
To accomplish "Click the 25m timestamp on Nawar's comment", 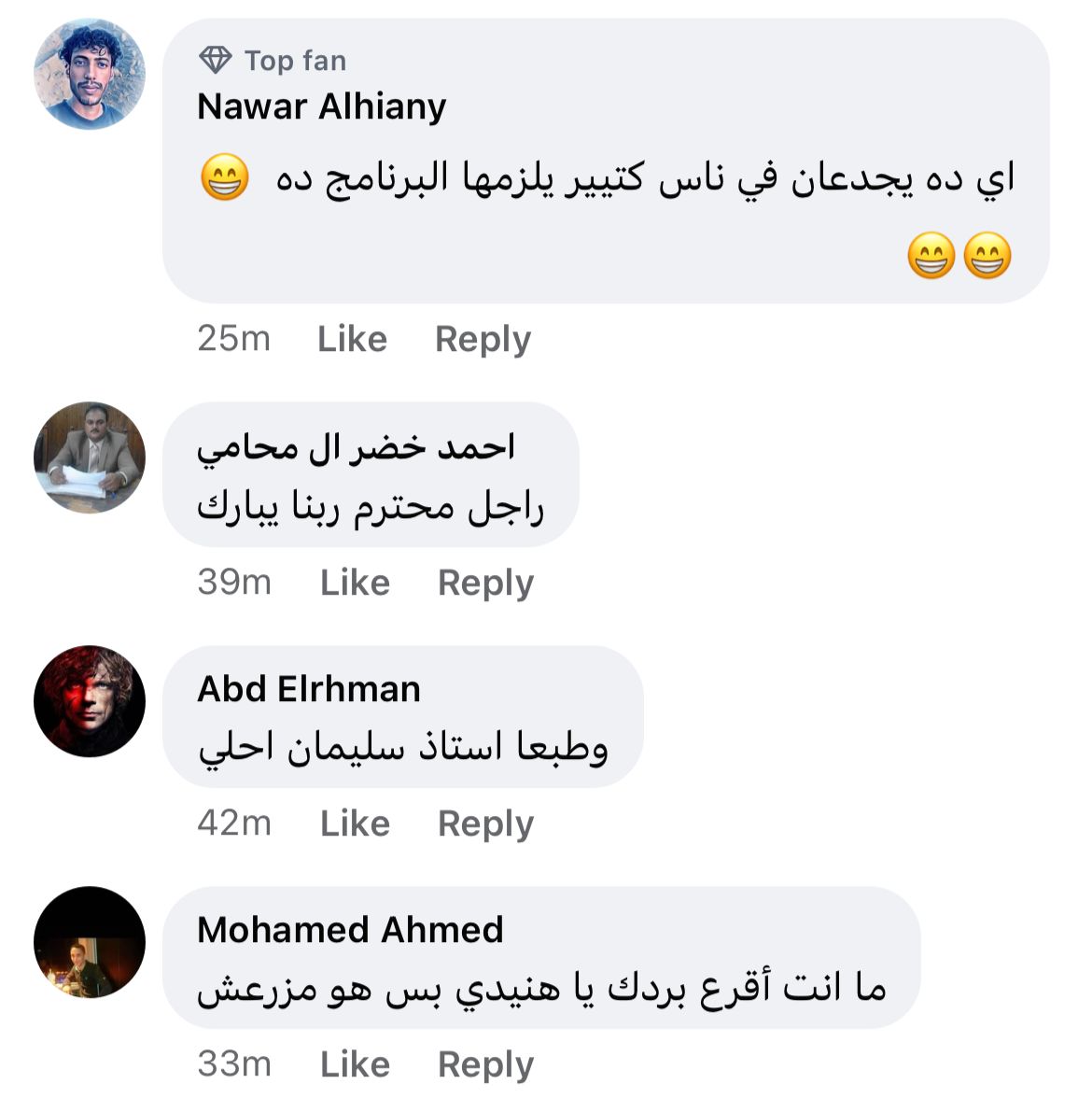I will point(233,339).
